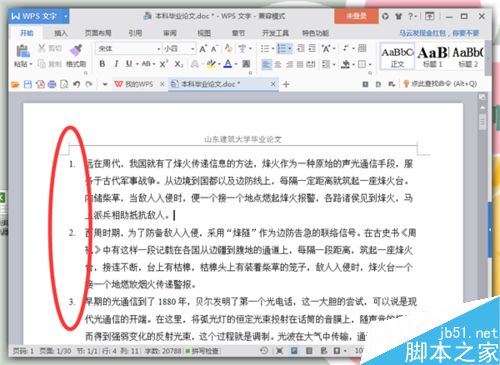Click the character shading icon
Screen dimensions: 500x365
coord(246,64)
